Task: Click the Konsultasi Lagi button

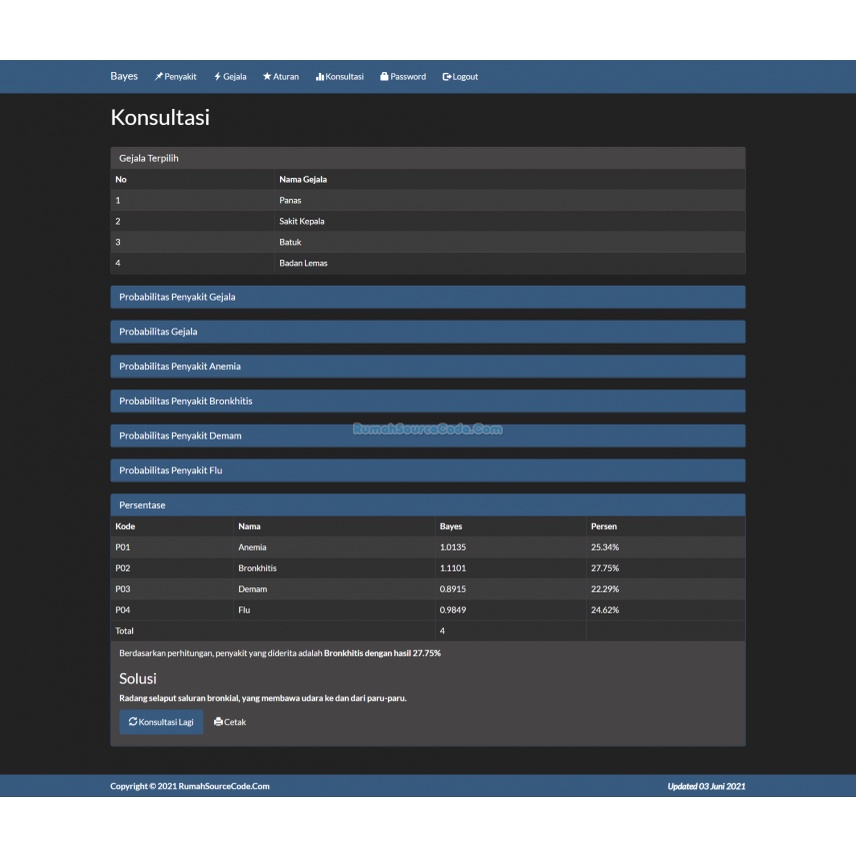Action: point(161,721)
